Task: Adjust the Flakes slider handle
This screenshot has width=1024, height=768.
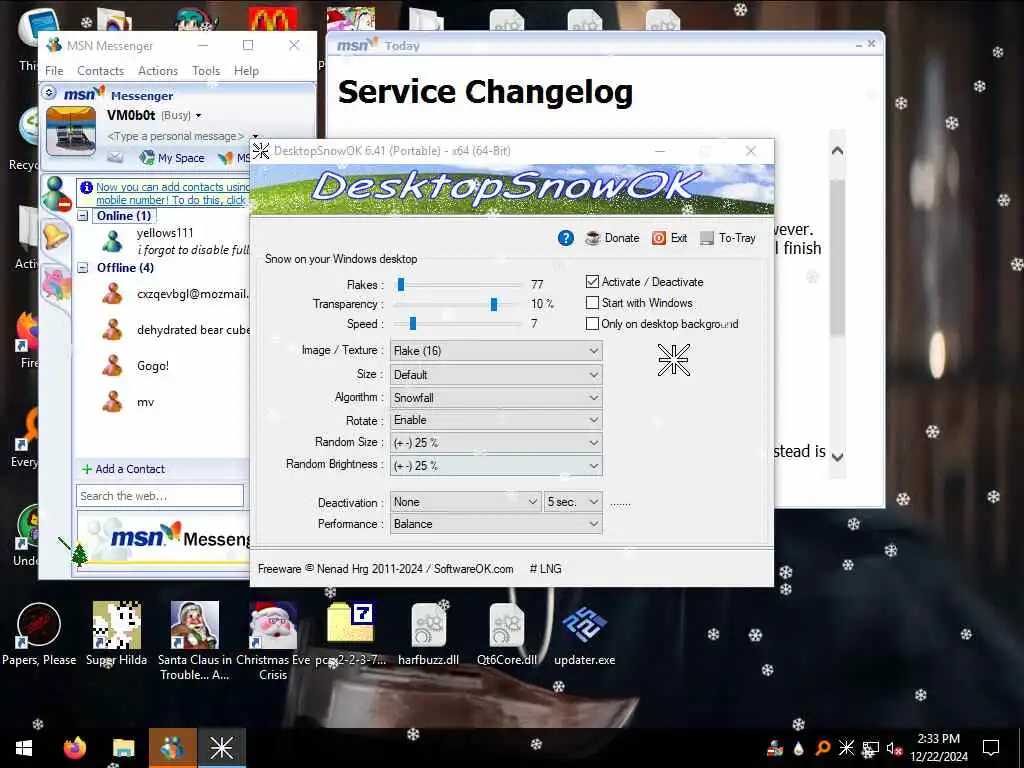Action: tap(401, 284)
